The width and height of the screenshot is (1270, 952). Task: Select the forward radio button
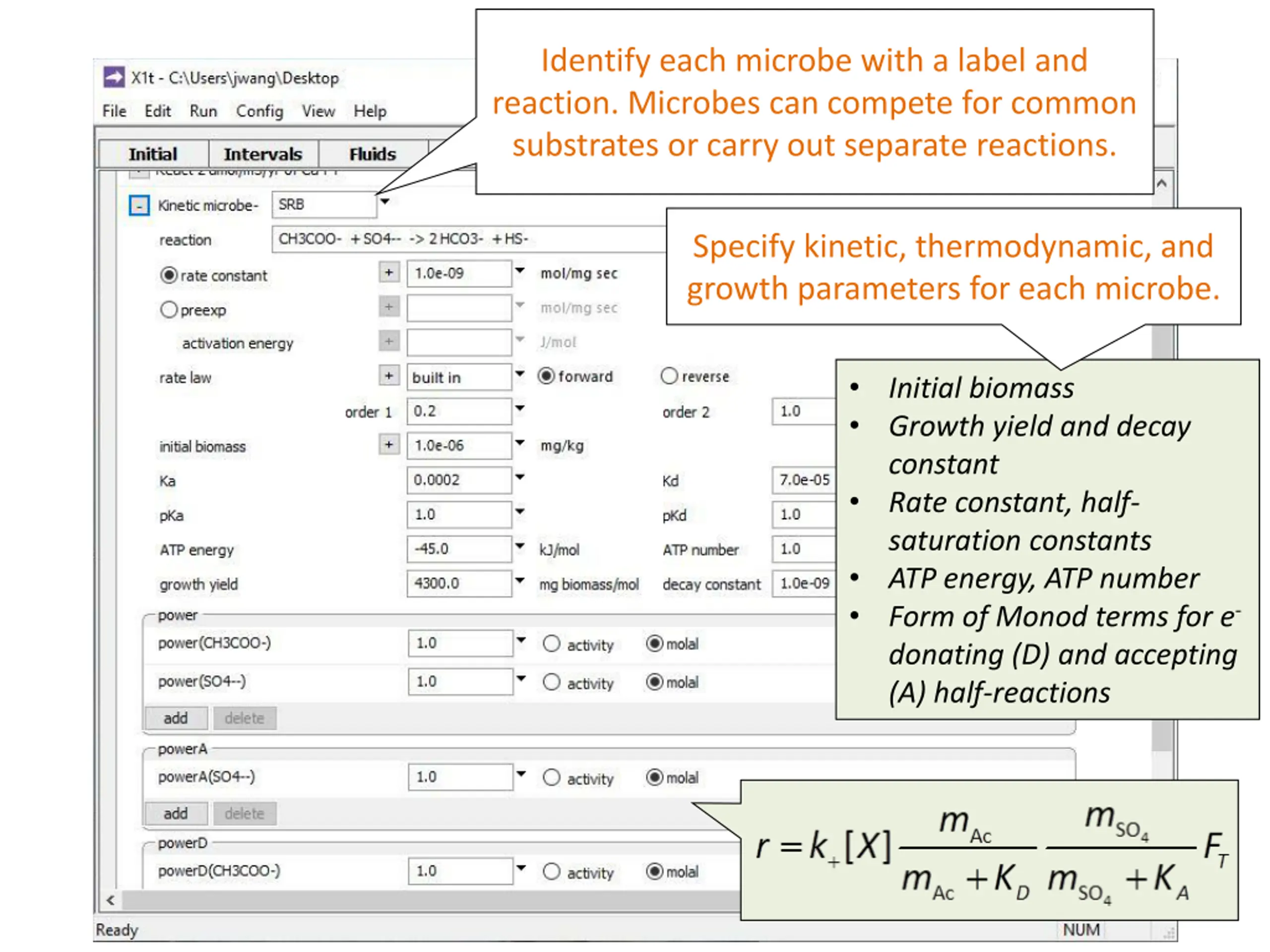[546, 376]
